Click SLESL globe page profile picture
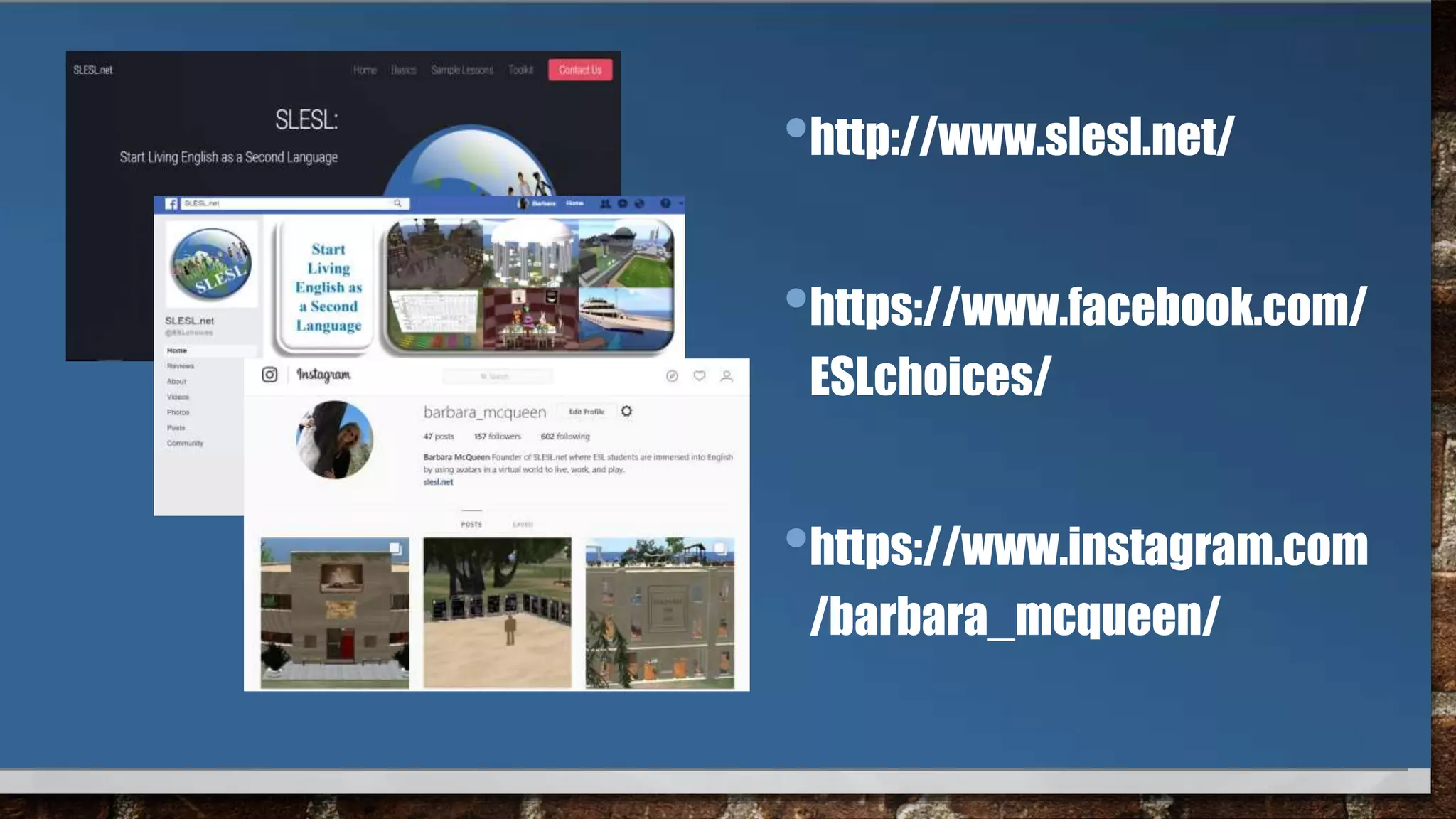This screenshot has height=819, width=1456. coord(211,263)
